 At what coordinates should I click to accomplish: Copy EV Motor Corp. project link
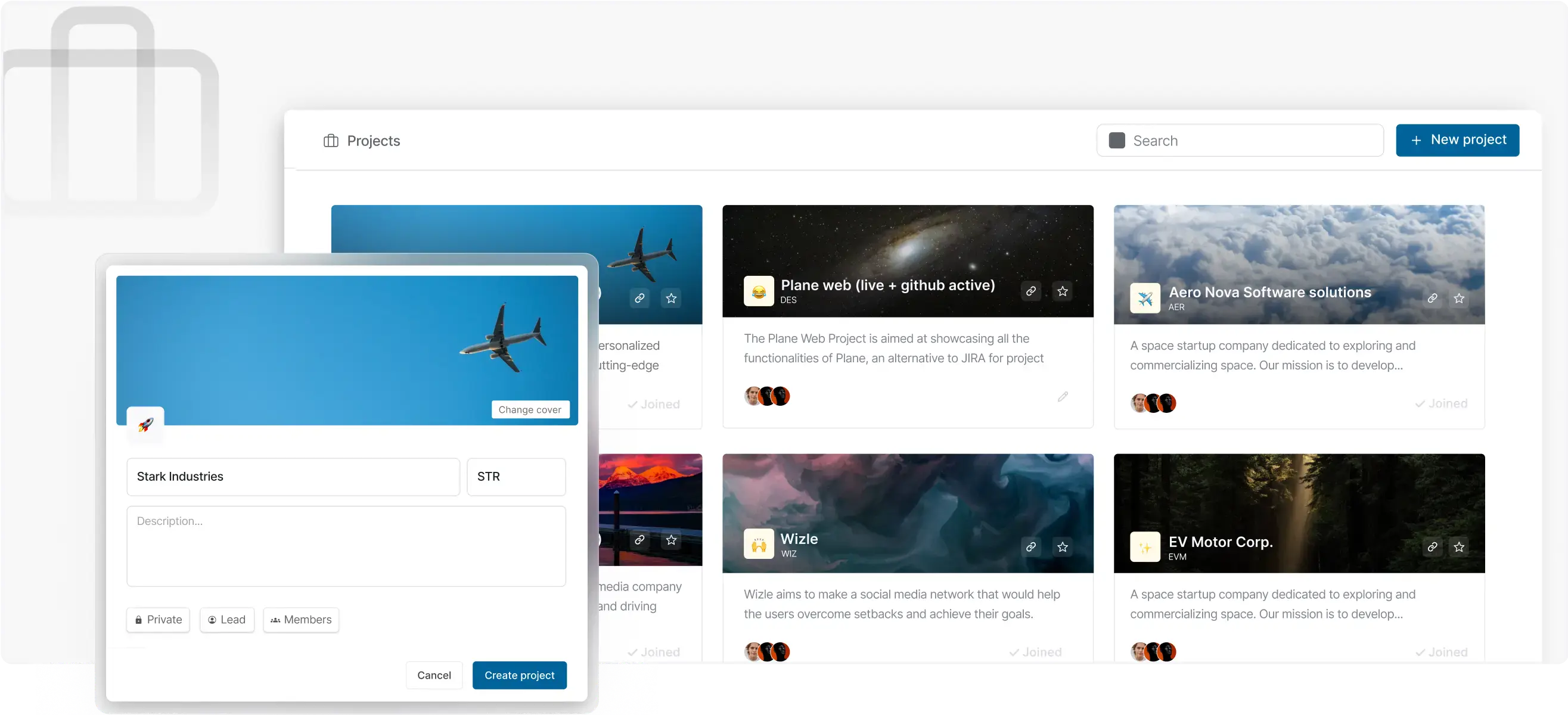[1432, 546]
